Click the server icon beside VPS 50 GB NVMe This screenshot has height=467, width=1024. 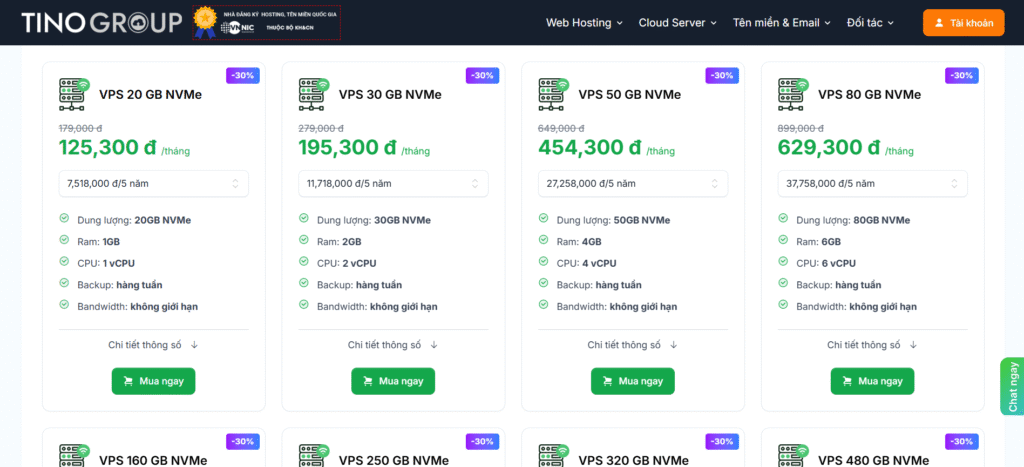(x=554, y=95)
